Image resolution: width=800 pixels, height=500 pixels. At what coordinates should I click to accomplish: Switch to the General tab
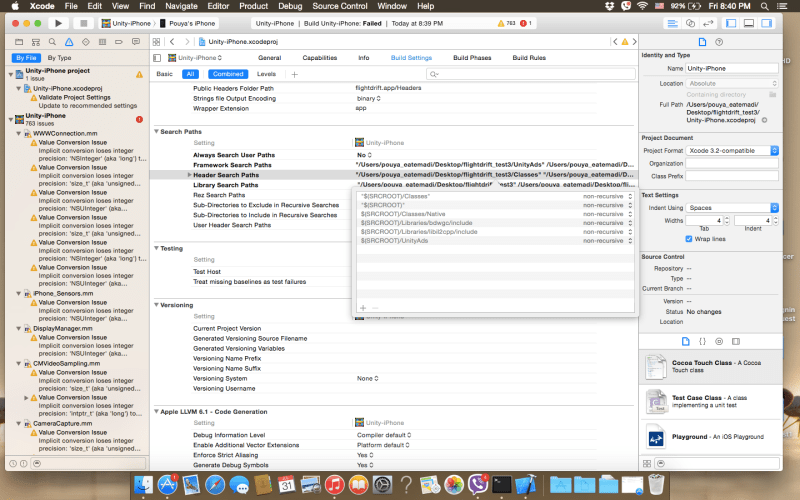pos(269,58)
